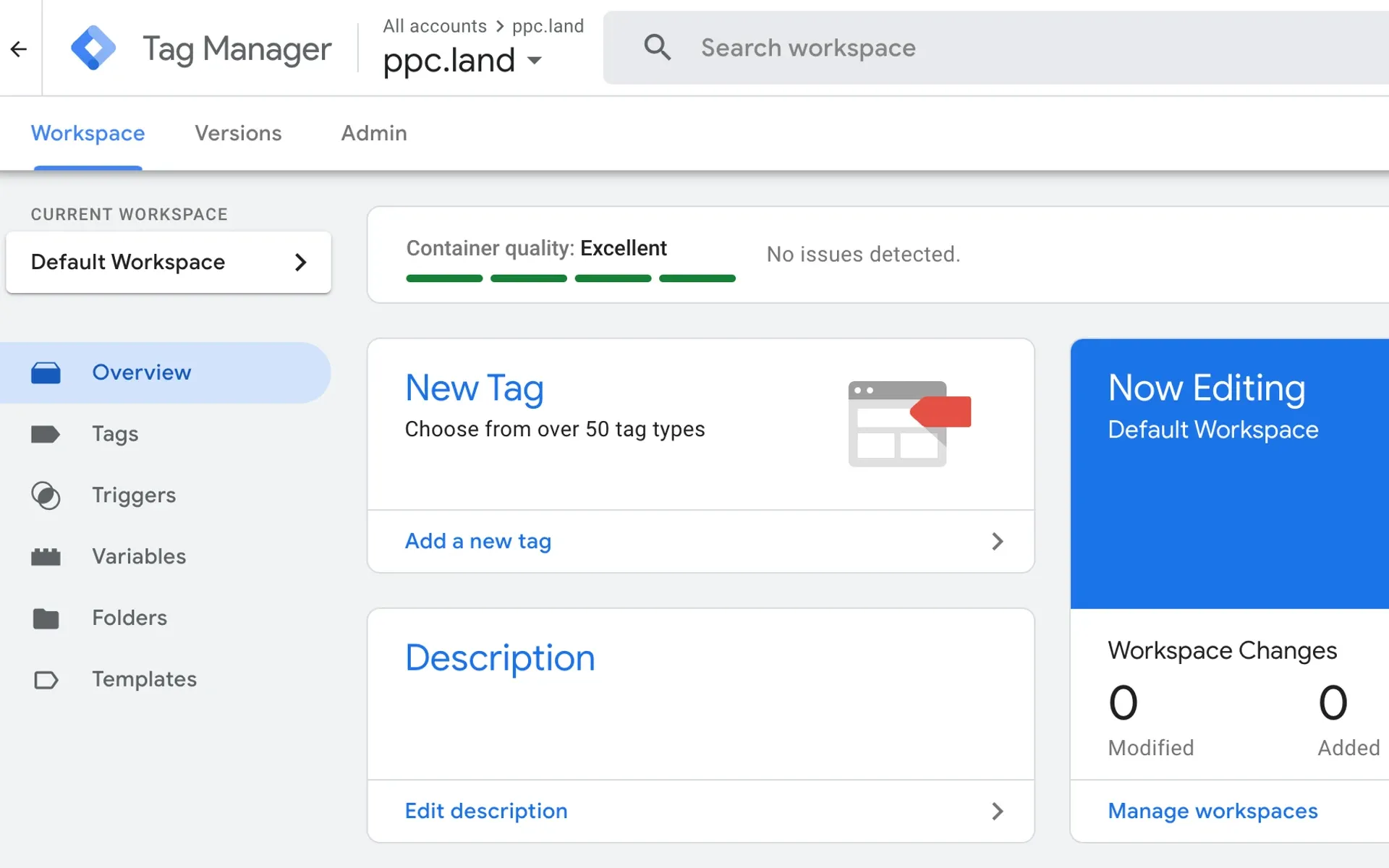This screenshot has height=868, width=1389.
Task: Open Folders via its folder icon
Action: pos(46,618)
